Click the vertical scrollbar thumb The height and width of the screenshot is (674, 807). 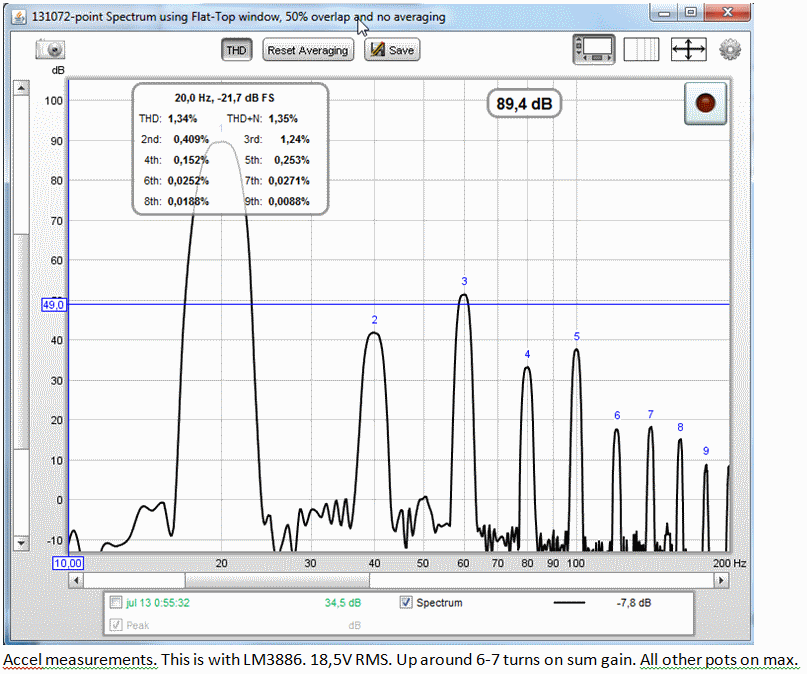pyautogui.click(x=21, y=342)
